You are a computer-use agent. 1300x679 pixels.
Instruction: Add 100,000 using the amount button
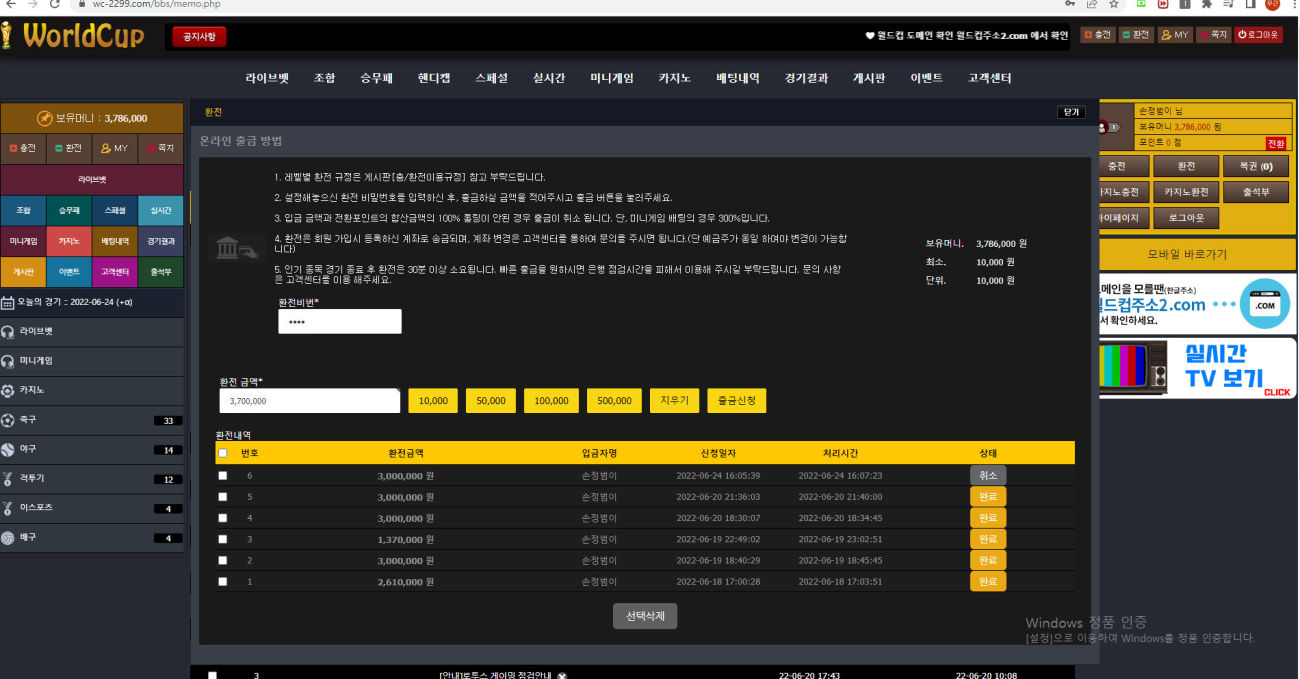pyautogui.click(x=551, y=401)
